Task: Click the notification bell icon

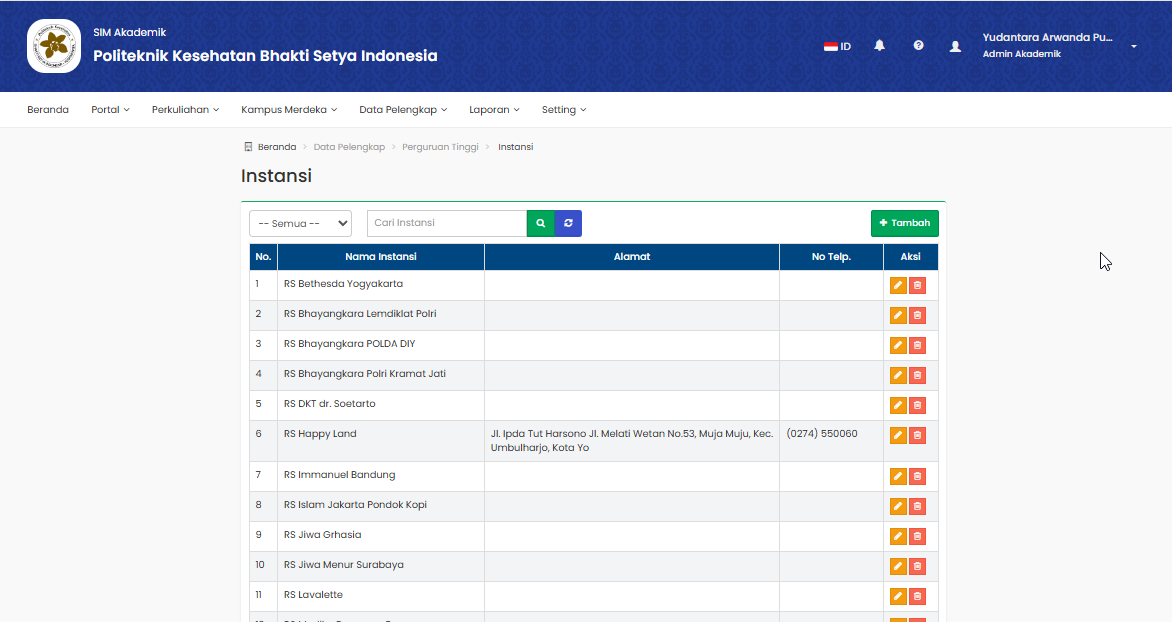Action: (x=879, y=46)
